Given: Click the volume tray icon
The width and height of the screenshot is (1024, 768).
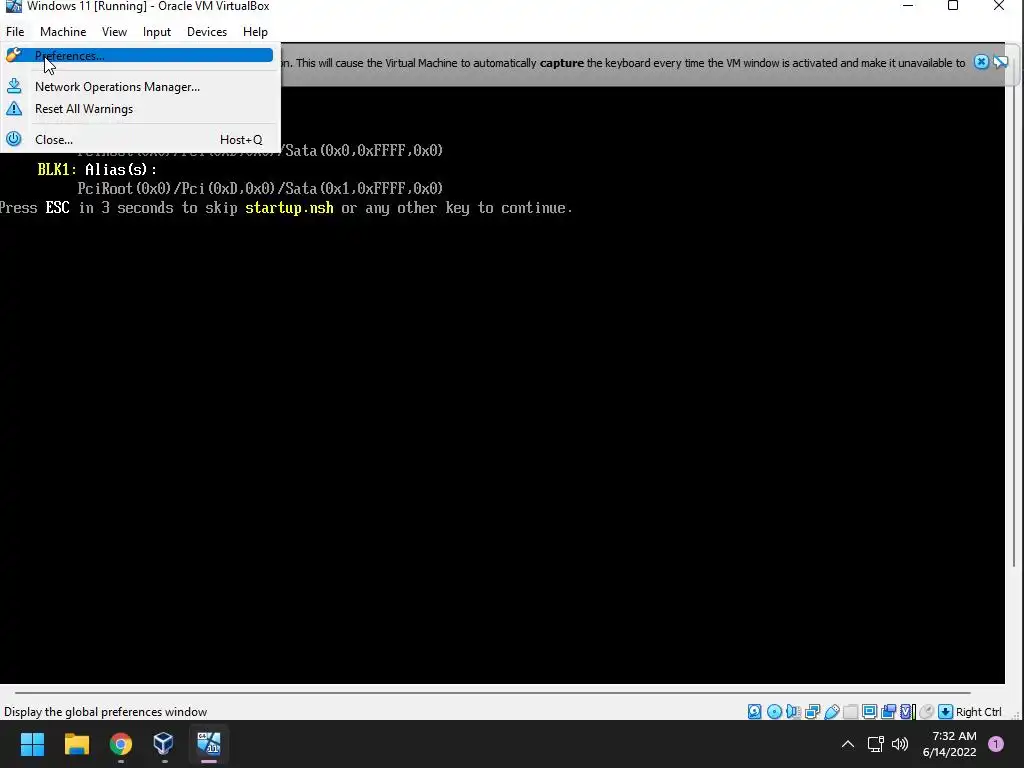Looking at the screenshot, I should coord(900,744).
